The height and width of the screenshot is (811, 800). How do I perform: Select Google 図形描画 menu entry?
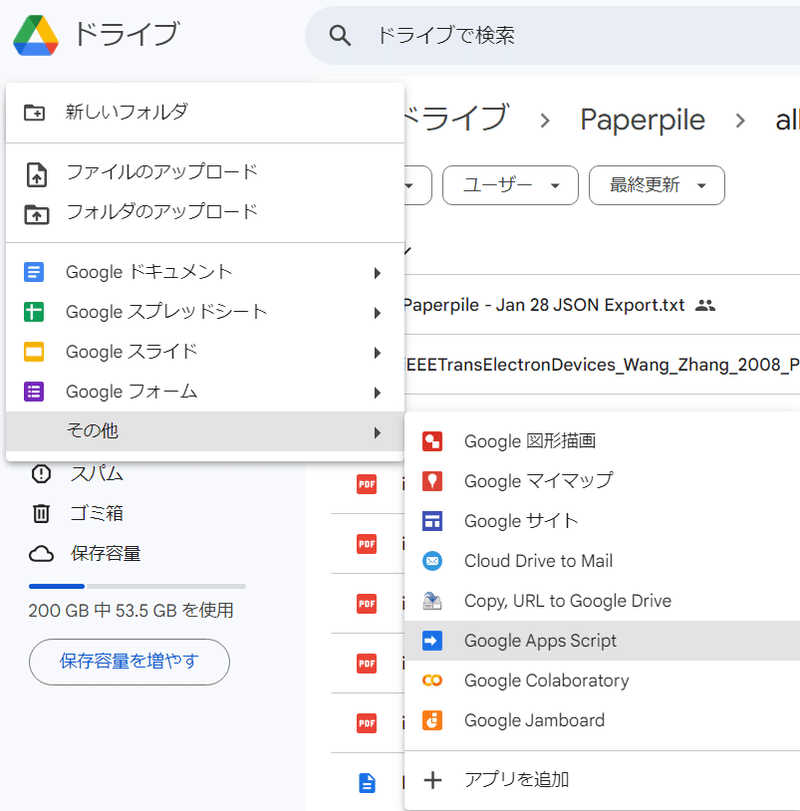click(602, 441)
